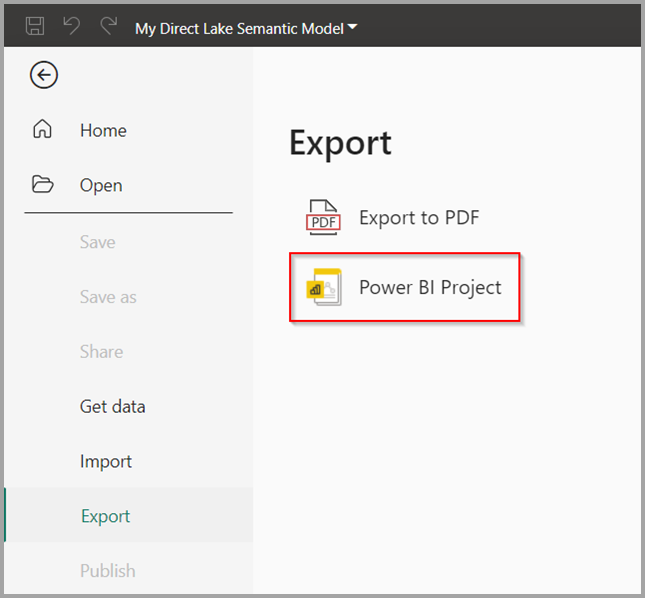Expand the model name dropdown arrow
Viewport: 645px width, 598px height.
point(353,27)
